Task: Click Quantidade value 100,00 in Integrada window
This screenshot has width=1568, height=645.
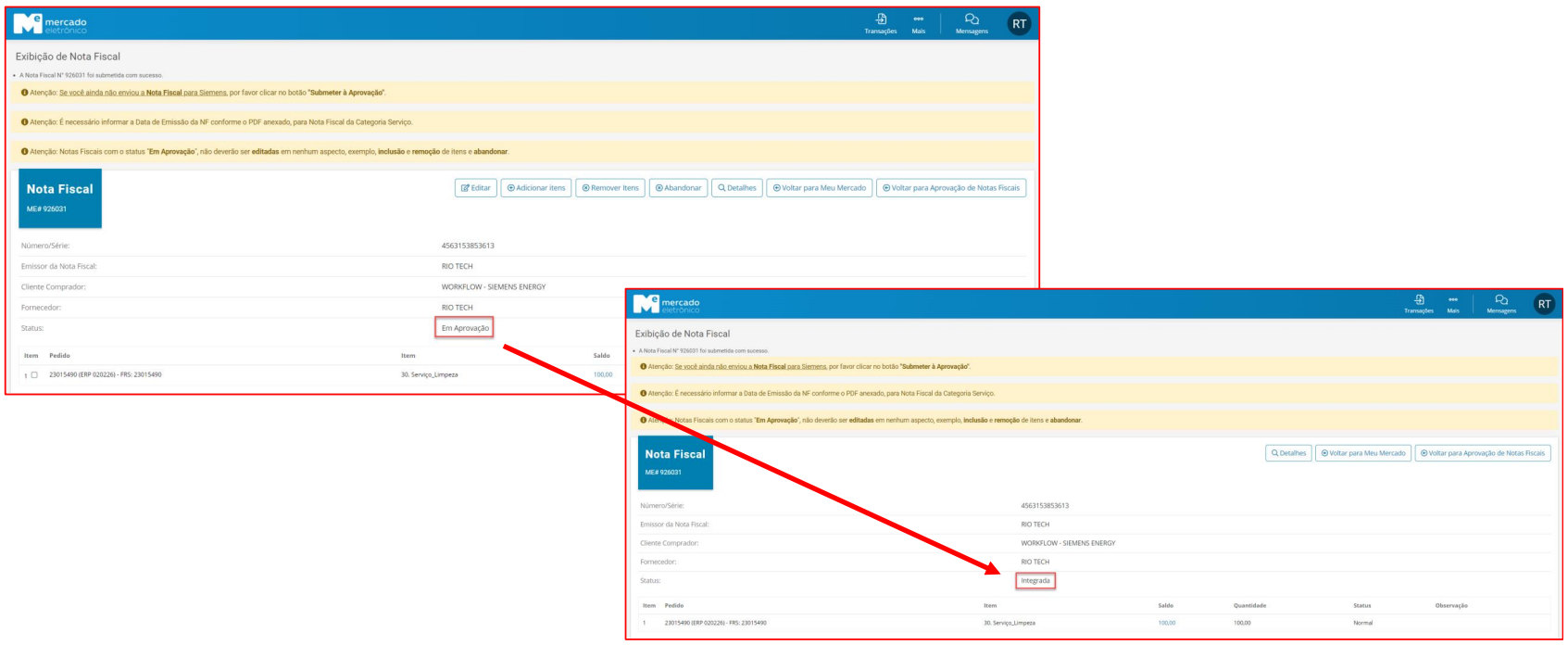Action: coord(1242,623)
